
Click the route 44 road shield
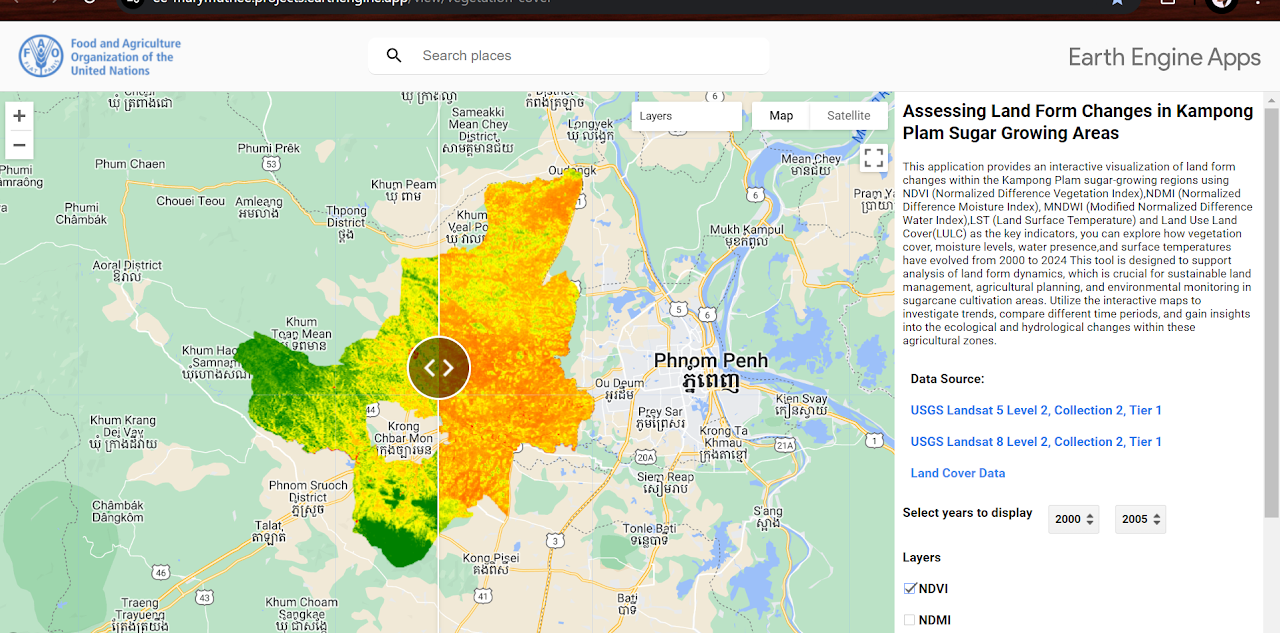pyautogui.click(x=370, y=409)
